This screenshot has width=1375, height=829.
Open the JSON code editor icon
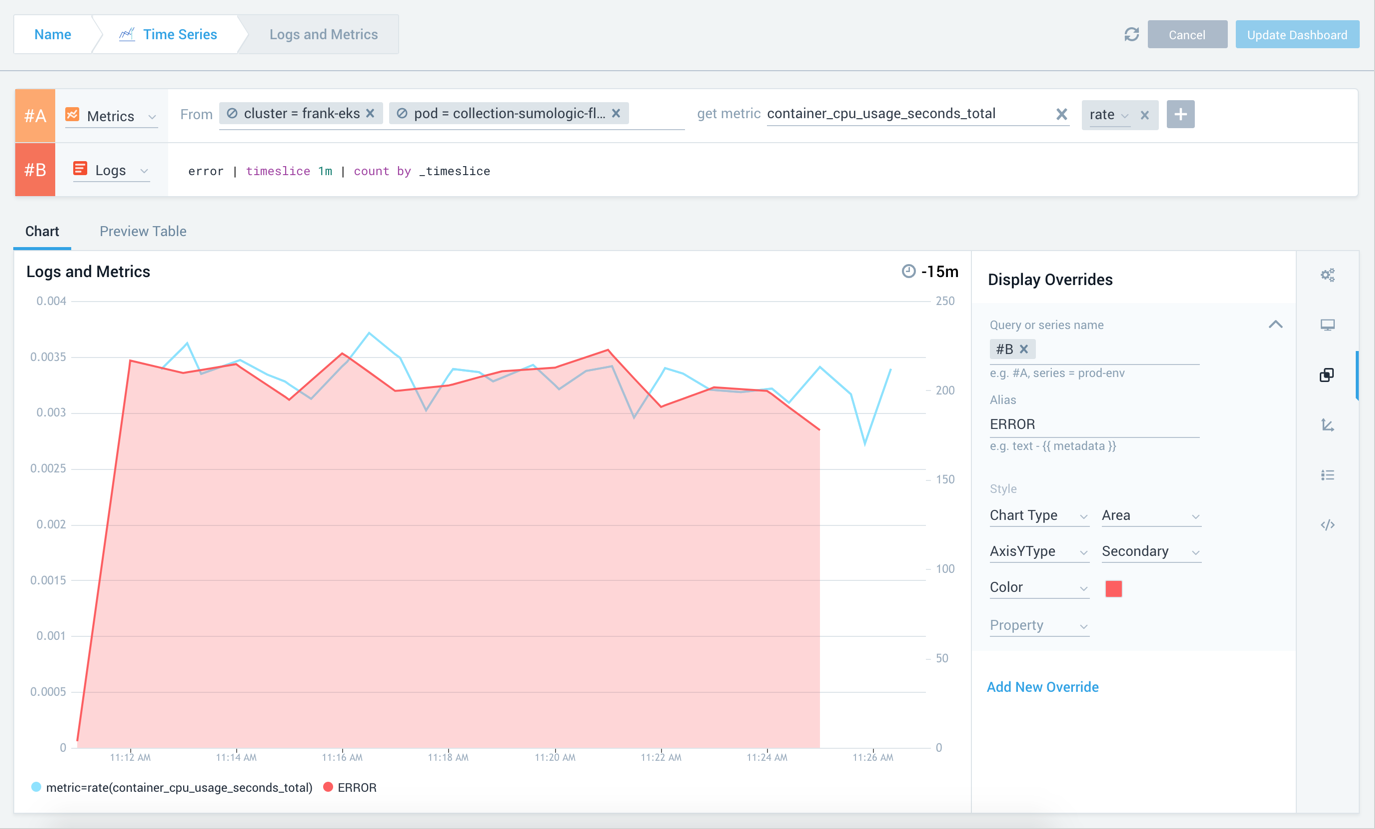click(1327, 525)
